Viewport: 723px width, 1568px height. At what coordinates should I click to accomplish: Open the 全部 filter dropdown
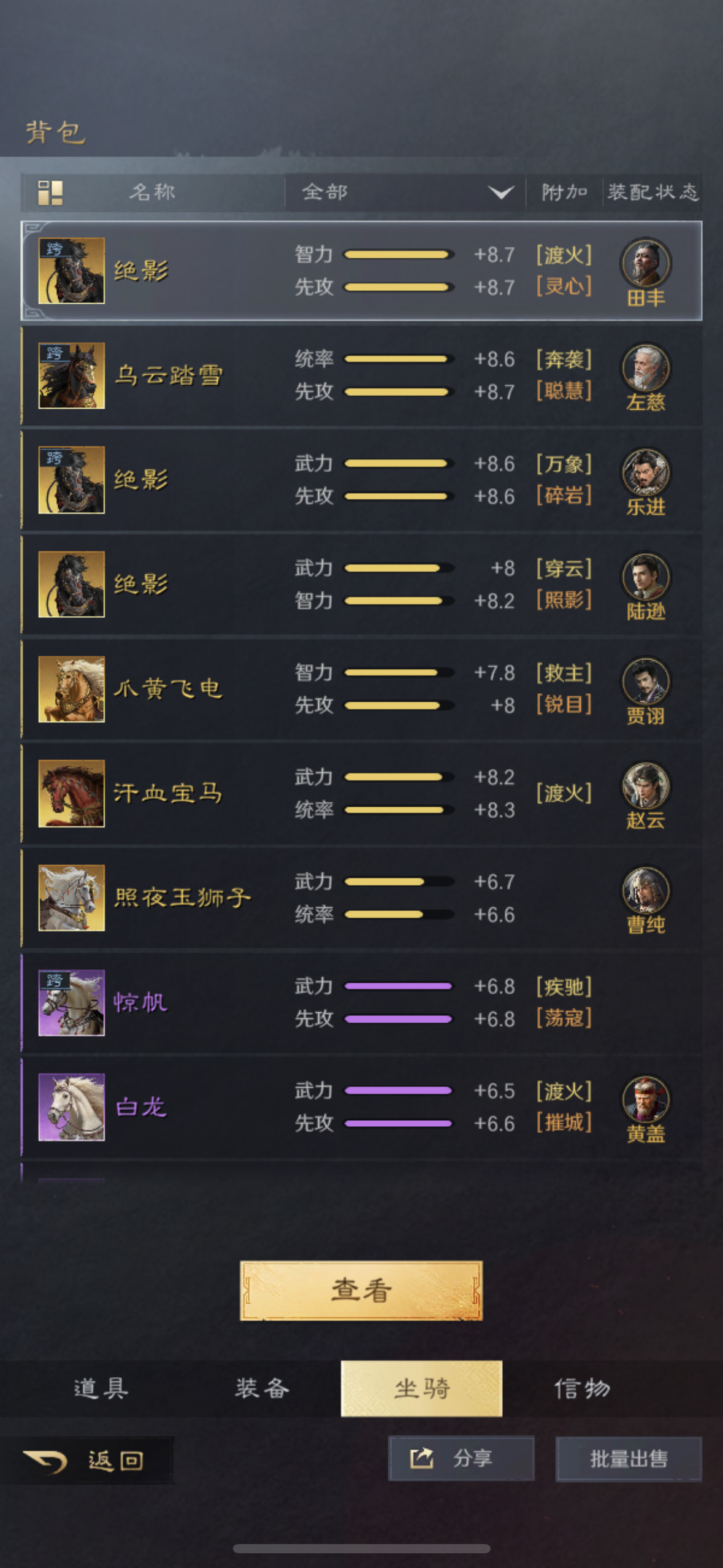pyautogui.click(x=405, y=193)
